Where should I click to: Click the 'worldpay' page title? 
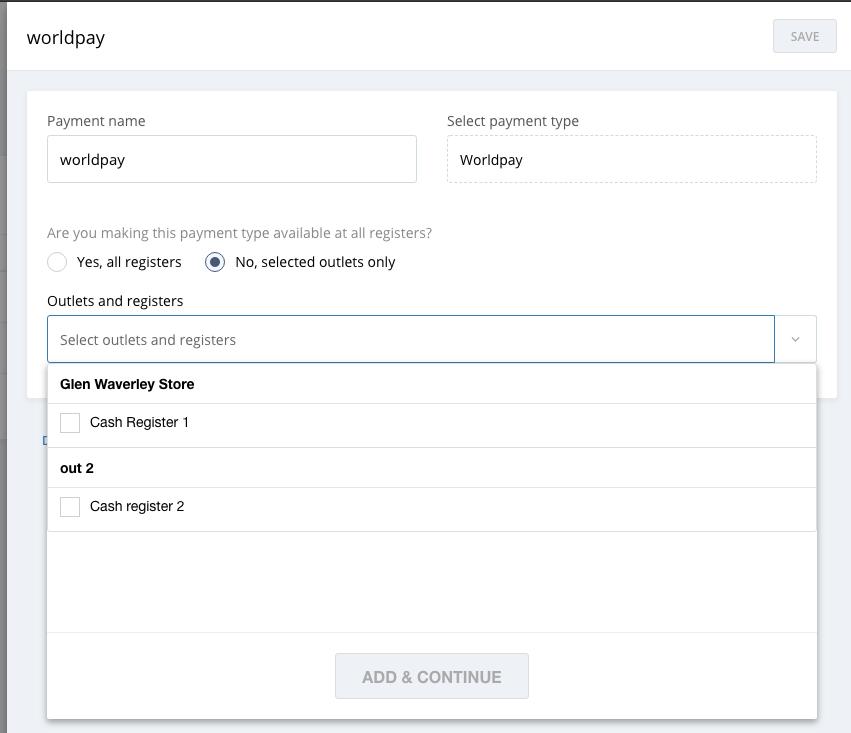[x=66, y=38]
